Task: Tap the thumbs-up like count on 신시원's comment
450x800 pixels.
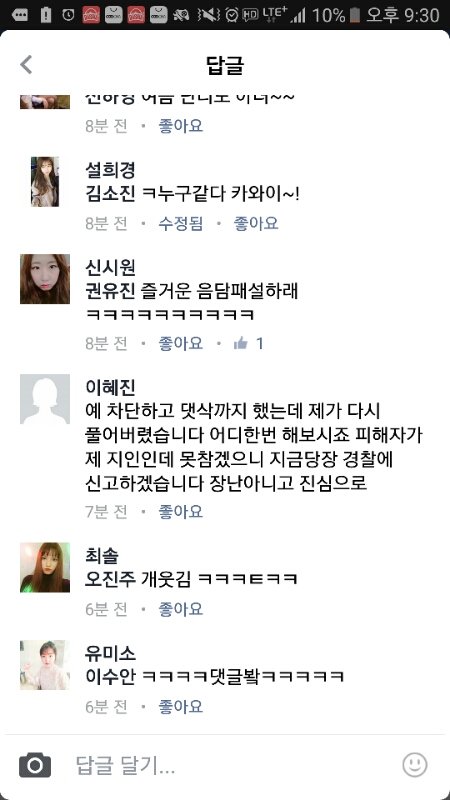Action: [x=248, y=343]
